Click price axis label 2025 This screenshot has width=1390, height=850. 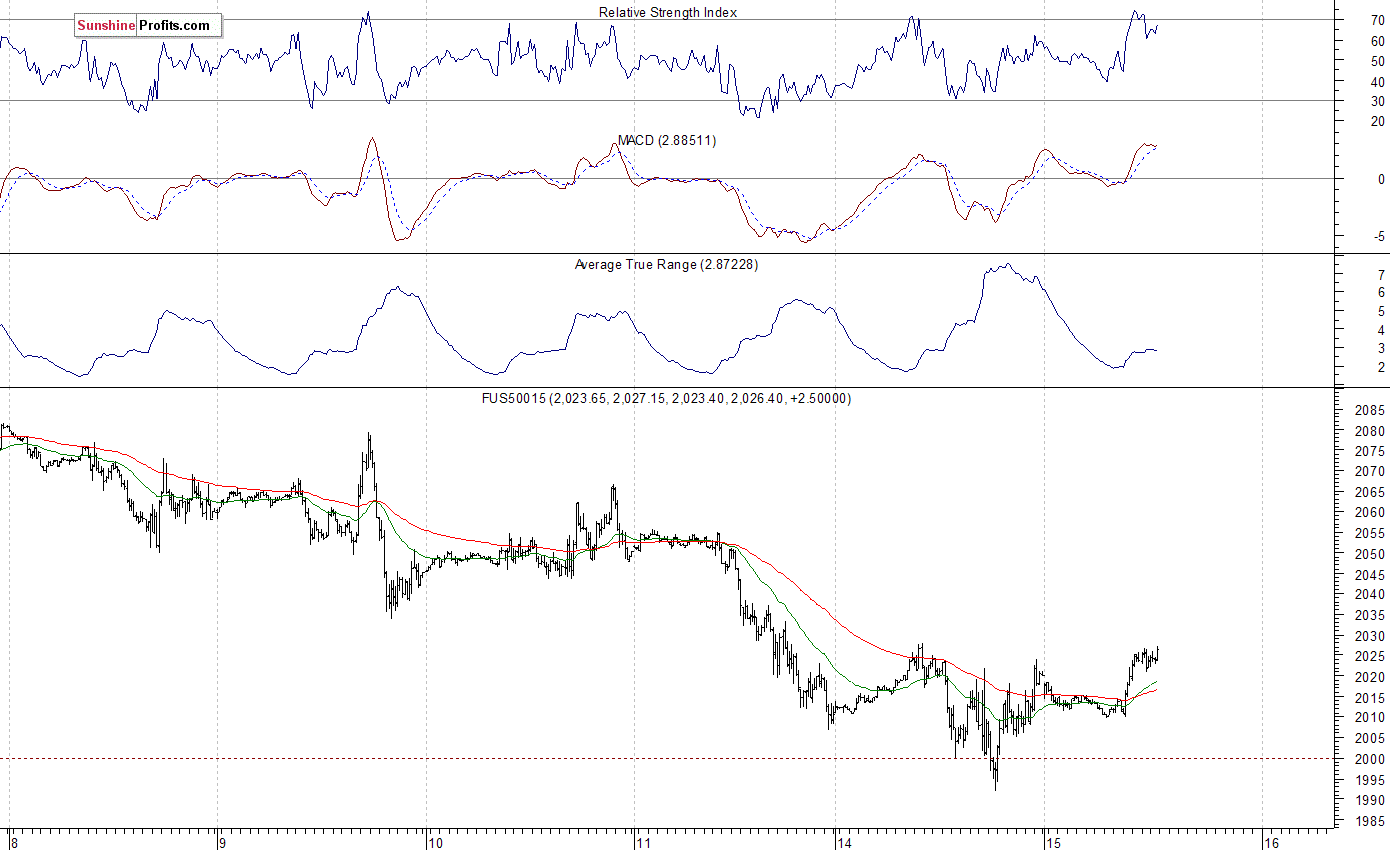[x=1371, y=657]
